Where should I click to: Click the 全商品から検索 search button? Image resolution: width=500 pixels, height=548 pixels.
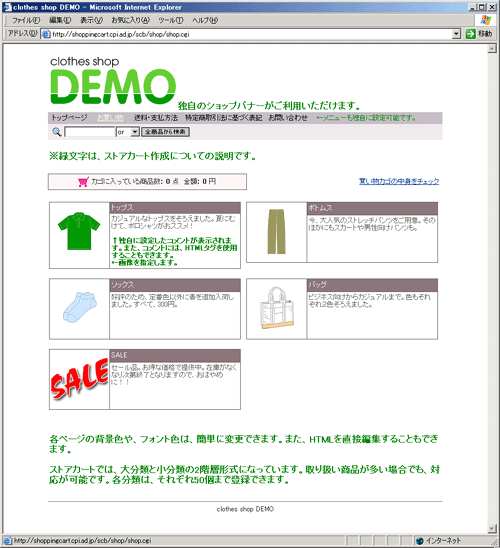coord(165,132)
